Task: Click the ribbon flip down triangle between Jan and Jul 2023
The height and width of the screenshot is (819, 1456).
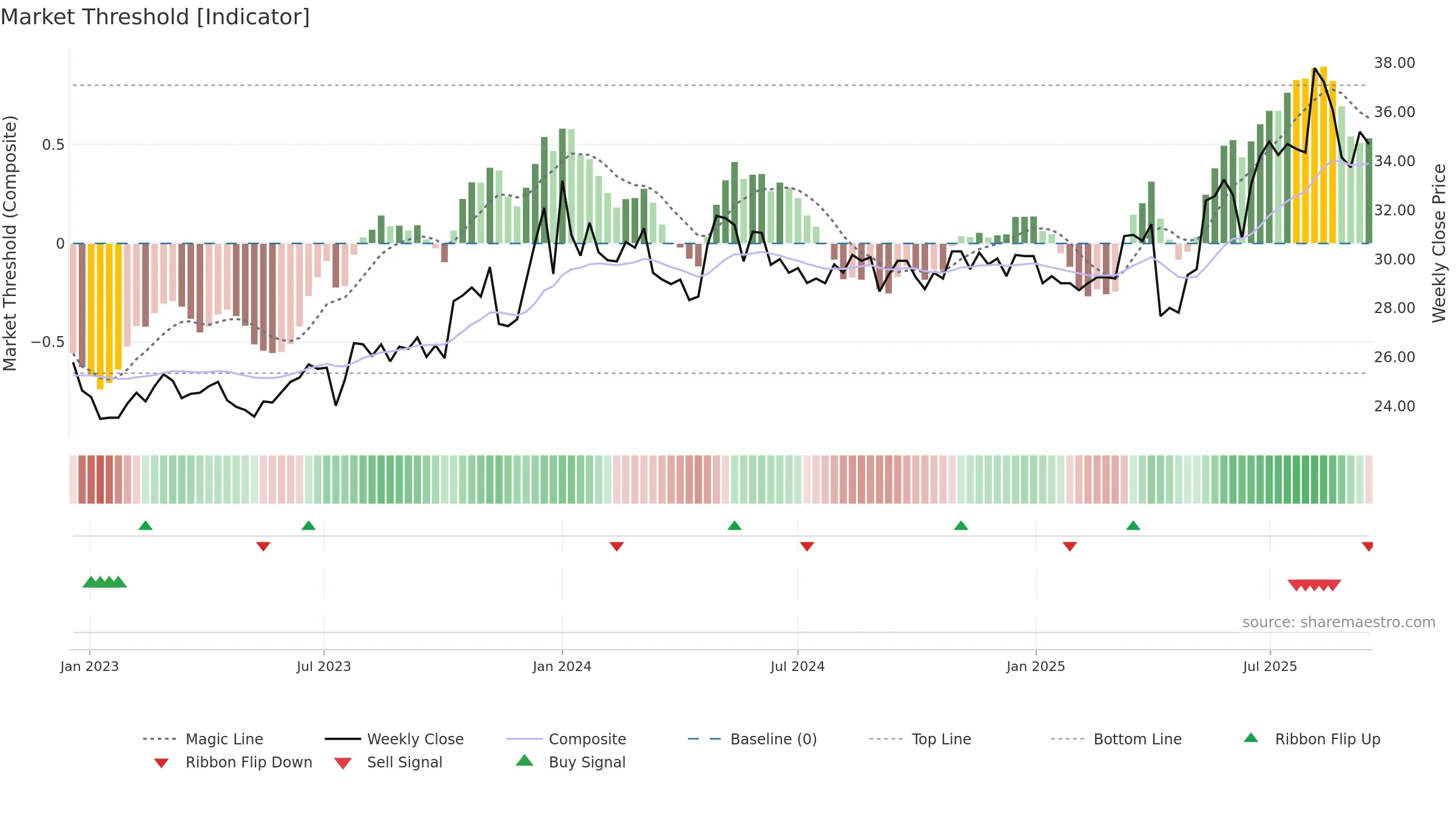Action: 263,547
